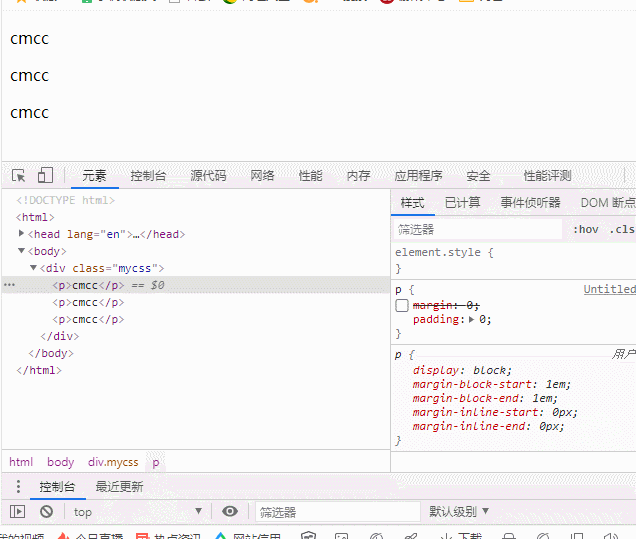Enable the margin: 0 property checkbox
636x539 pixels.
402,305
